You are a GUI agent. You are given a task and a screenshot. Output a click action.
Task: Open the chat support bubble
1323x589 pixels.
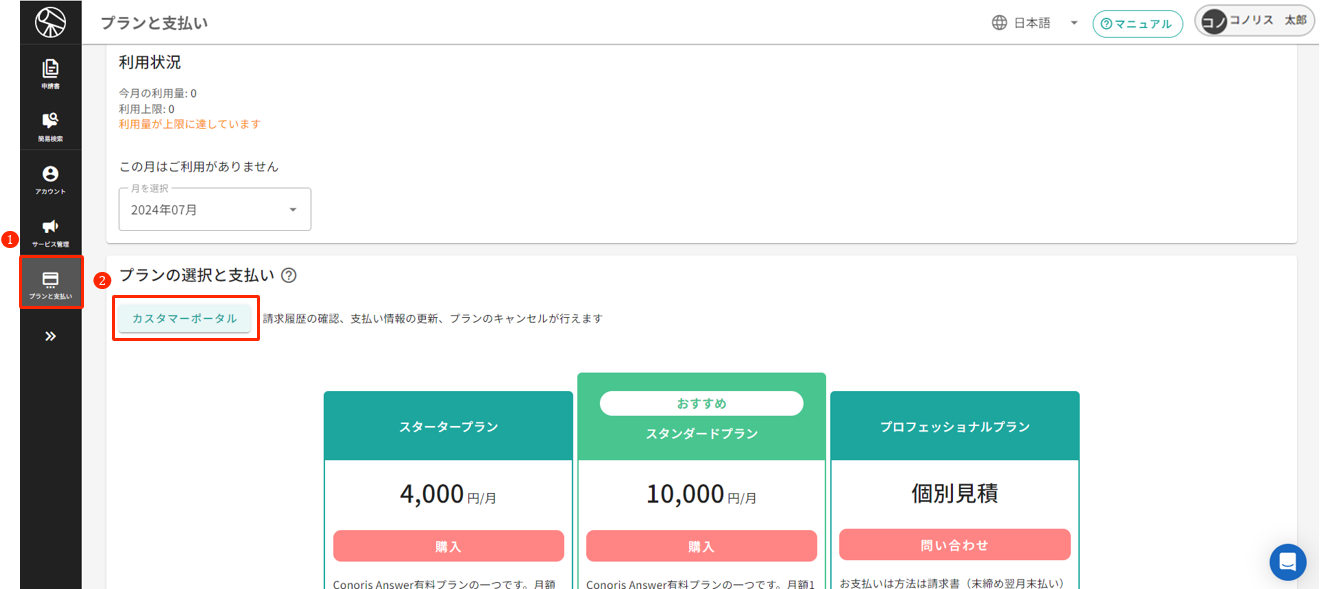click(x=1288, y=562)
